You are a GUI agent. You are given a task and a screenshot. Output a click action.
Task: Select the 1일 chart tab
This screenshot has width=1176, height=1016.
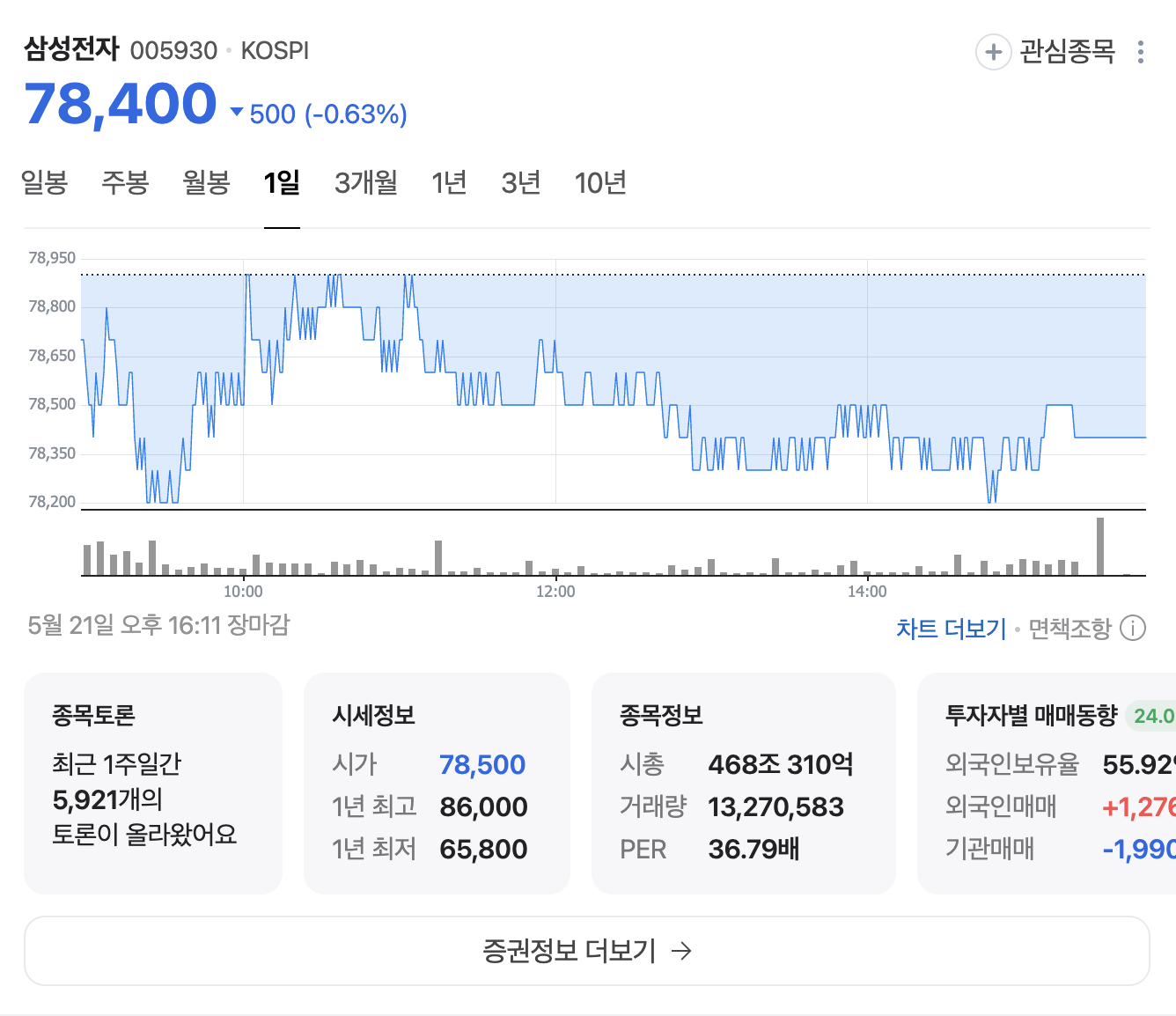[x=282, y=183]
